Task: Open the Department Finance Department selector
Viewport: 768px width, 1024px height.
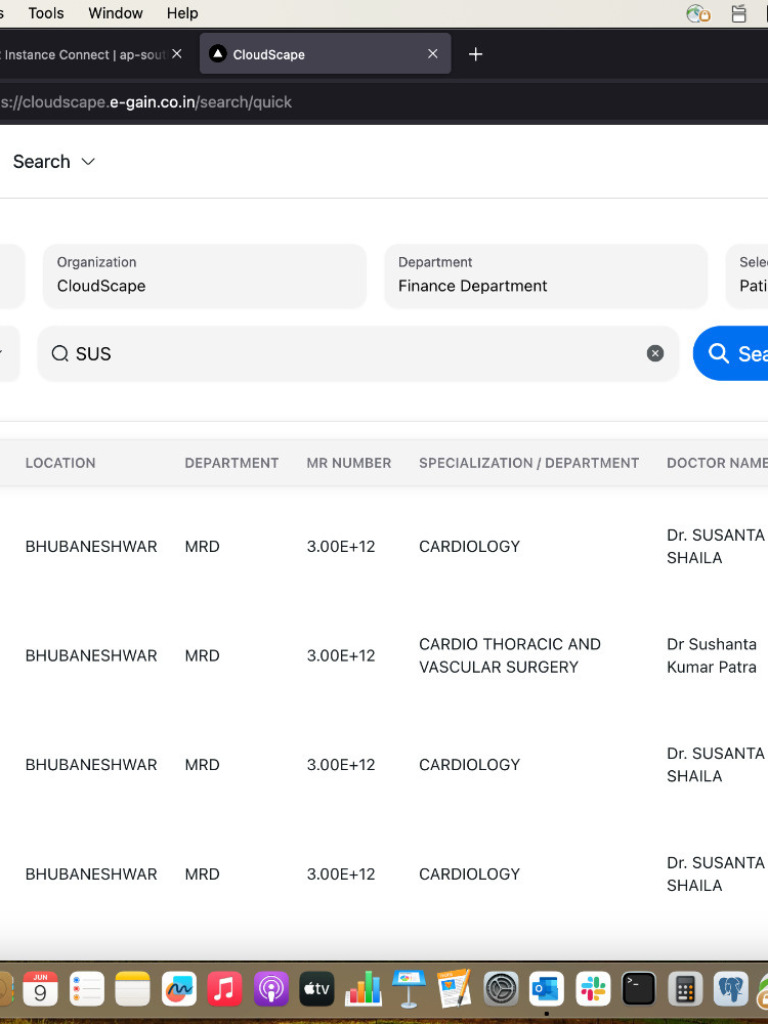Action: pos(546,276)
